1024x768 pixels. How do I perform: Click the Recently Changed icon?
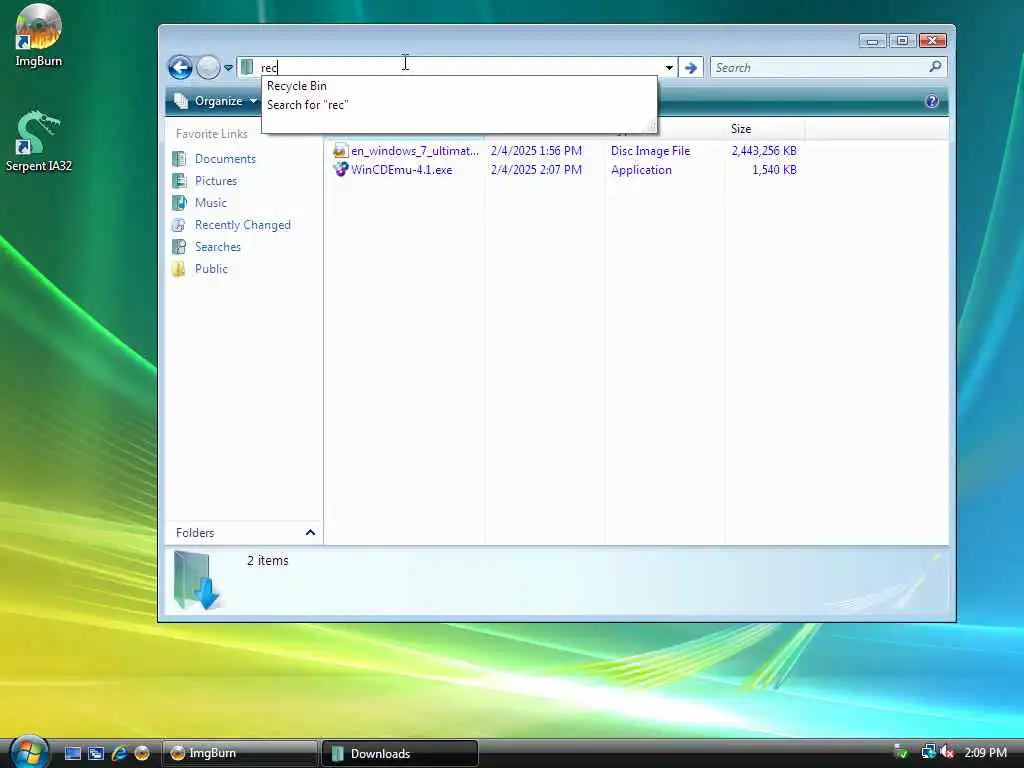click(x=179, y=225)
